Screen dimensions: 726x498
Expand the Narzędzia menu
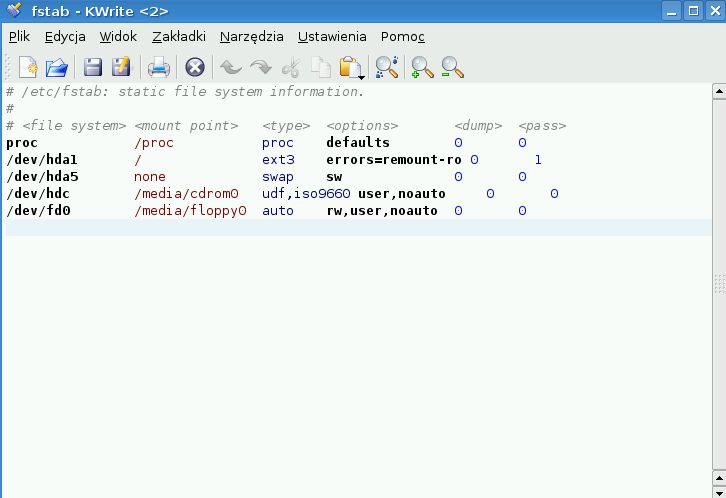[251, 37]
